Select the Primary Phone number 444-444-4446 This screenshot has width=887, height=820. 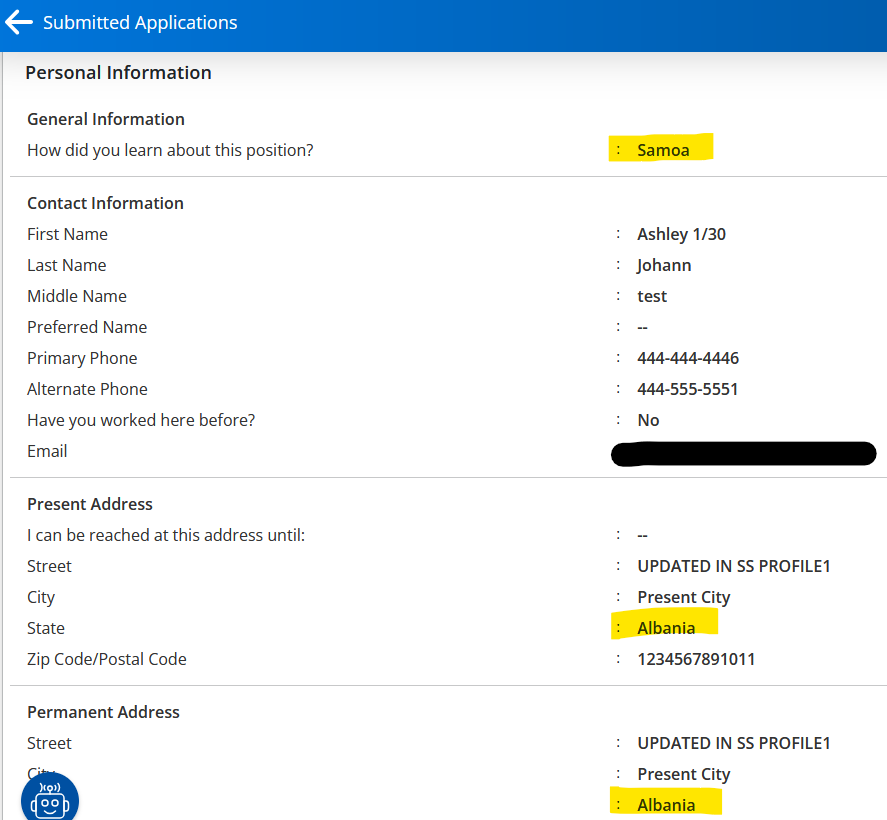coord(687,357)
